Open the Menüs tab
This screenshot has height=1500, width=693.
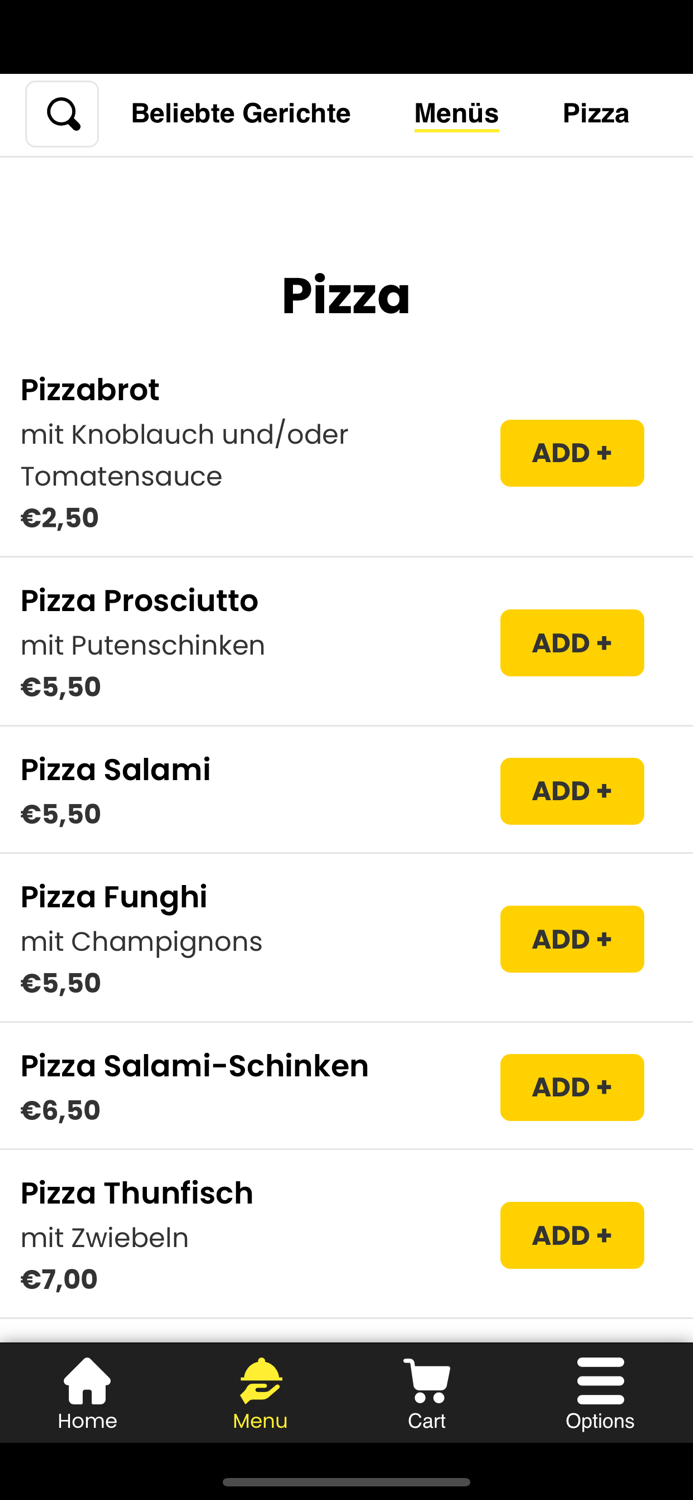coord(456,113)
